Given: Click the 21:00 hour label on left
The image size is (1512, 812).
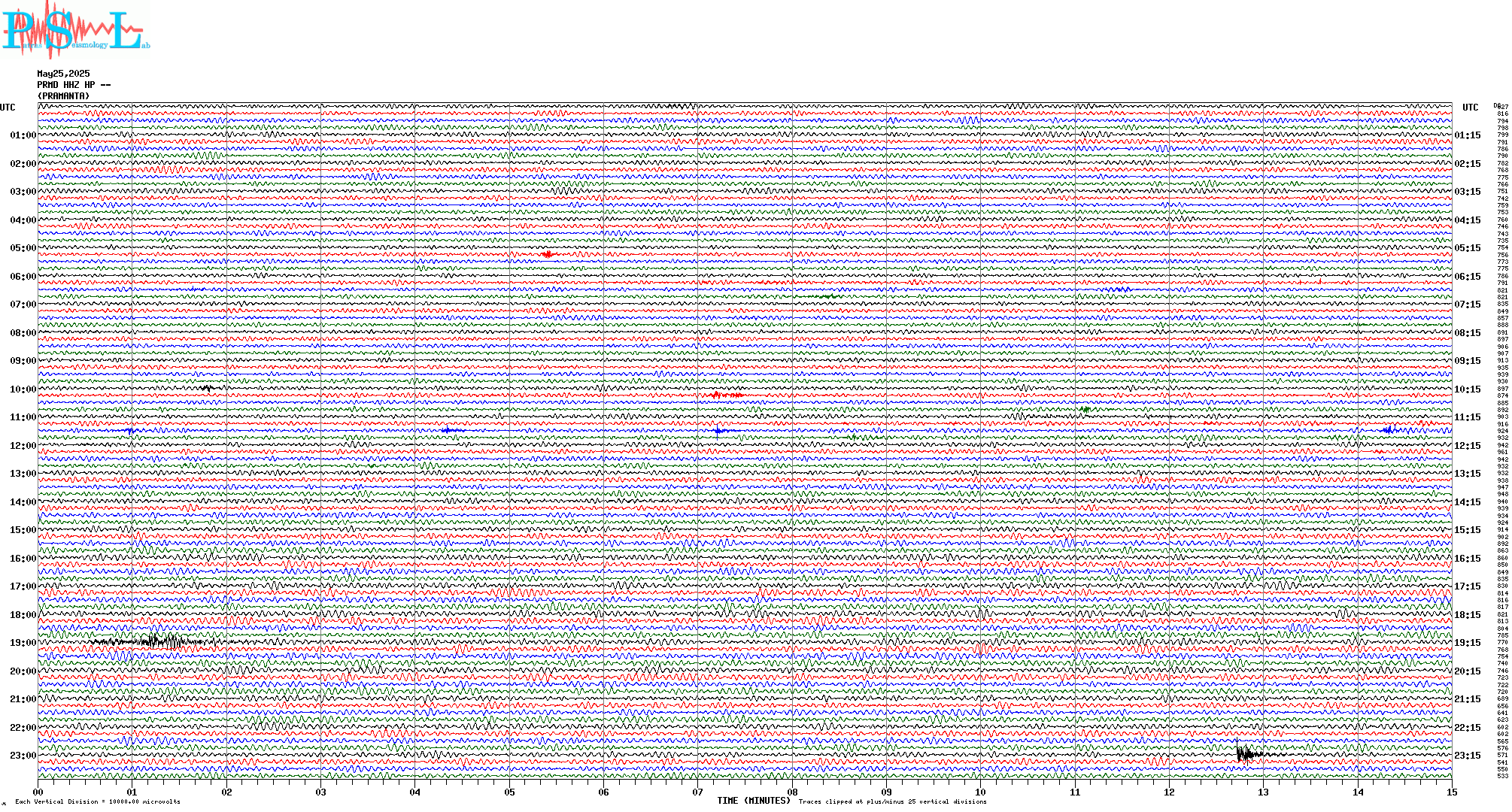Looking at the screenshot, I should 23,699.
